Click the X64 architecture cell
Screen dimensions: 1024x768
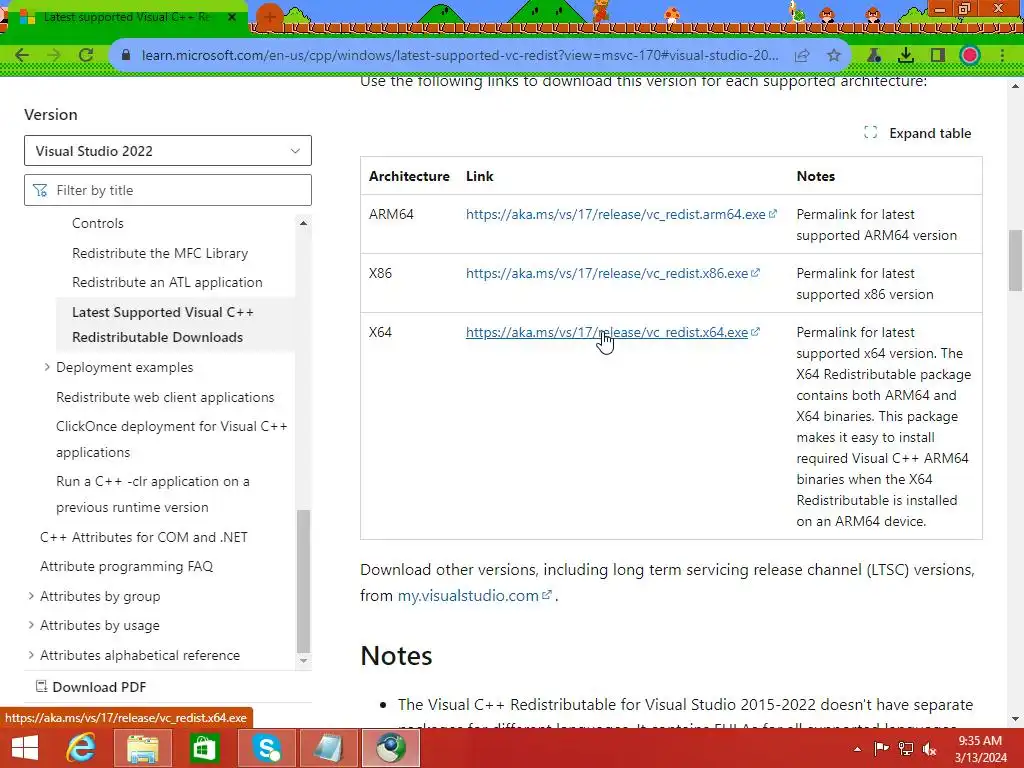tap(380, 332)
